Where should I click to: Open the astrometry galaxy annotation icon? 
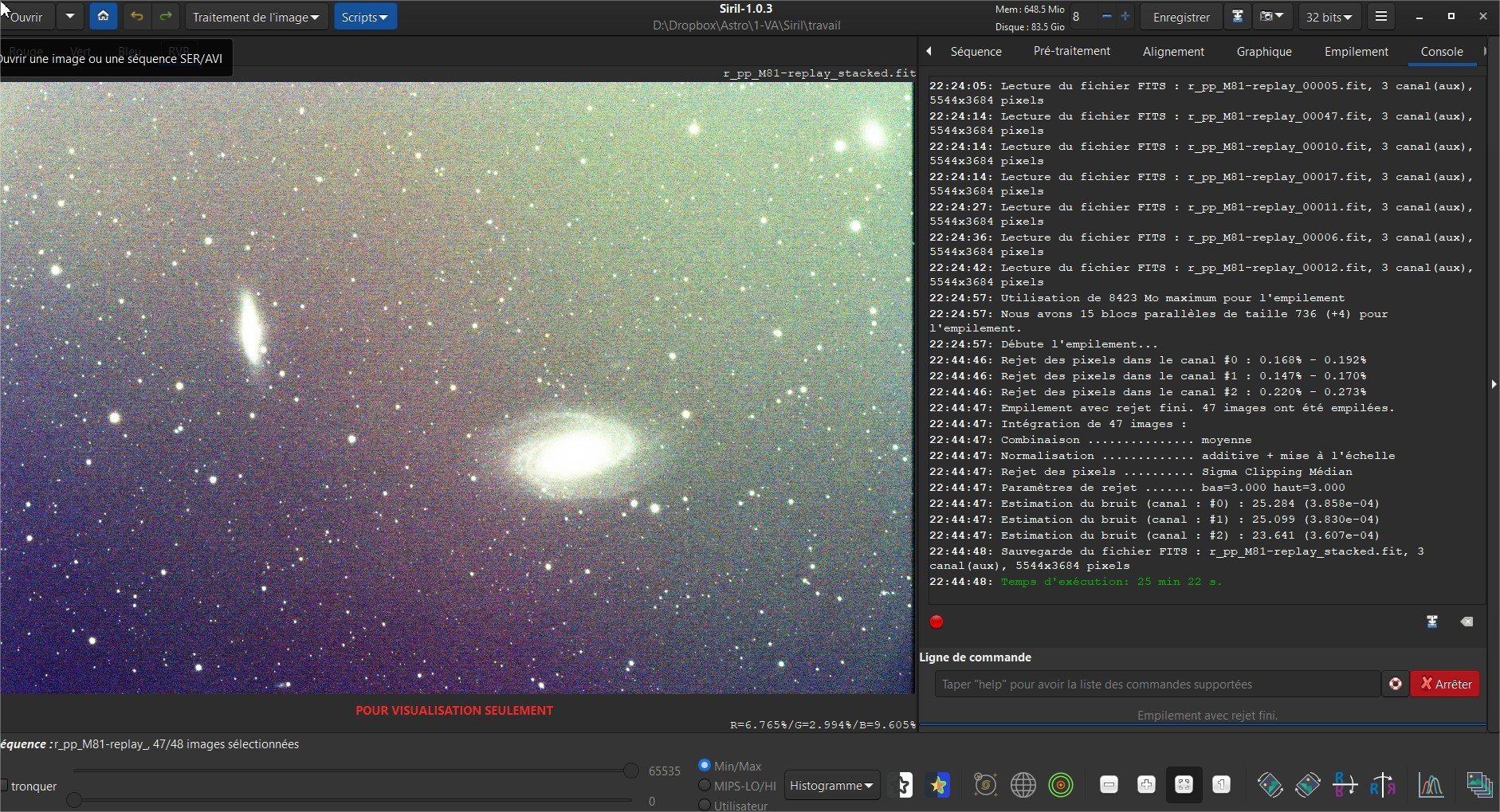point(986,786)
